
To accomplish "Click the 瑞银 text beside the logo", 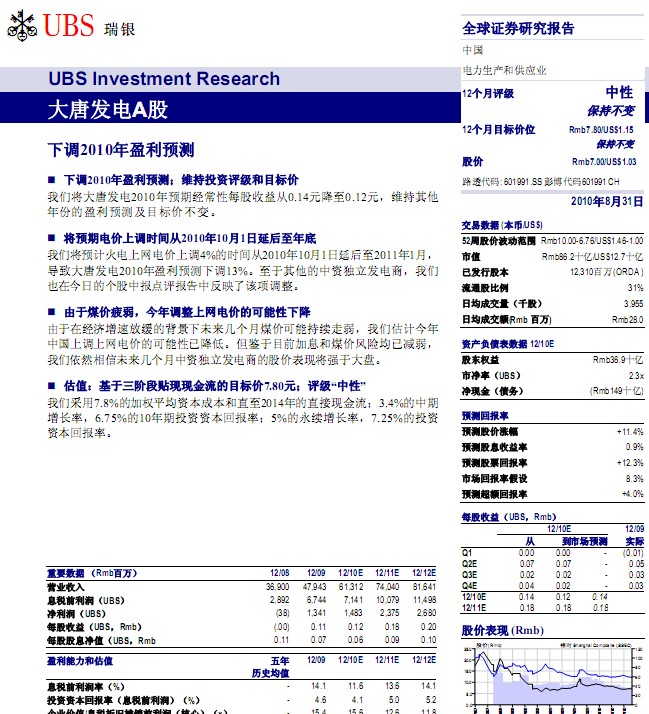I will 119,29.
